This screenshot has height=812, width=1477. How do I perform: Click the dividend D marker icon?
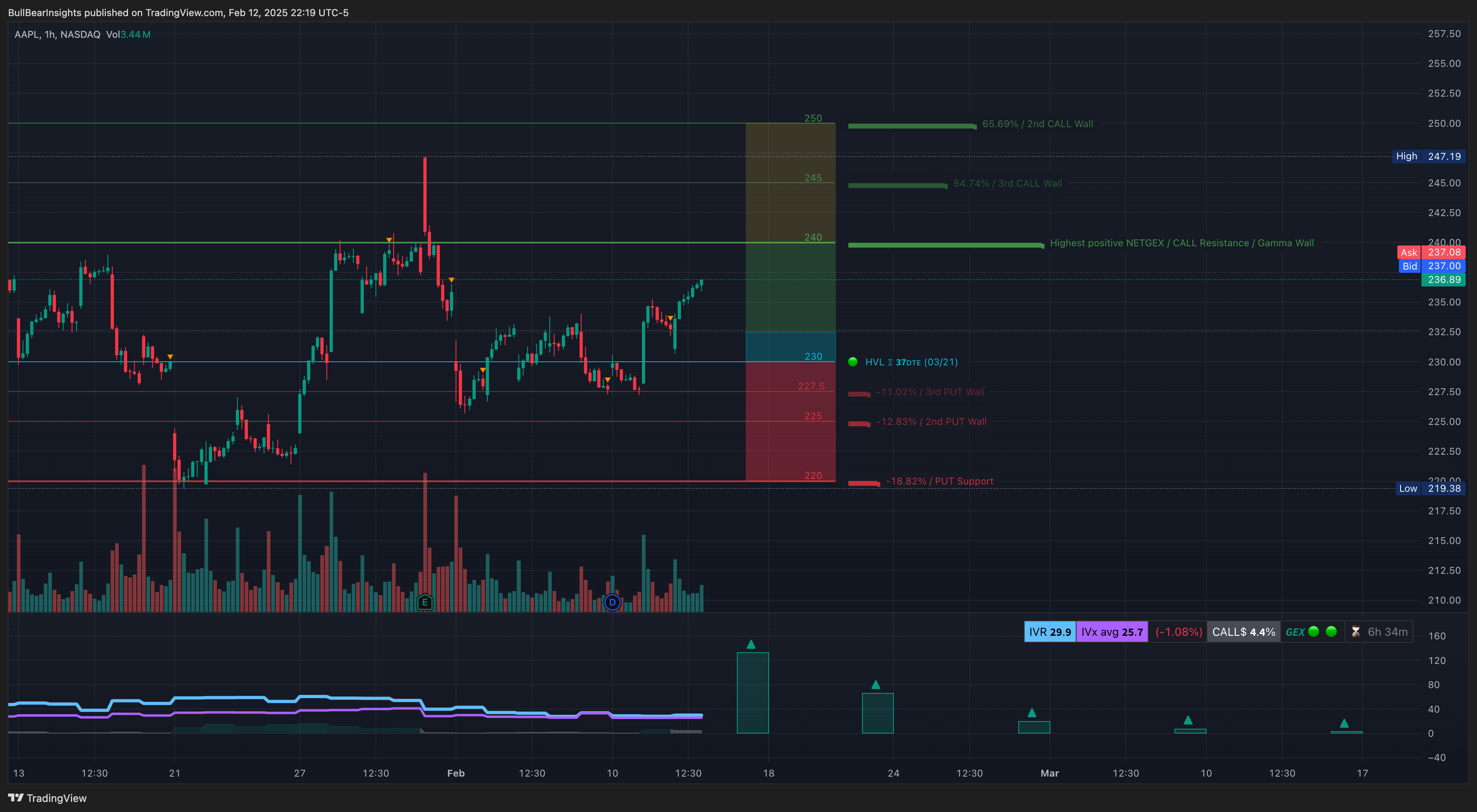[x=613, y=602]
